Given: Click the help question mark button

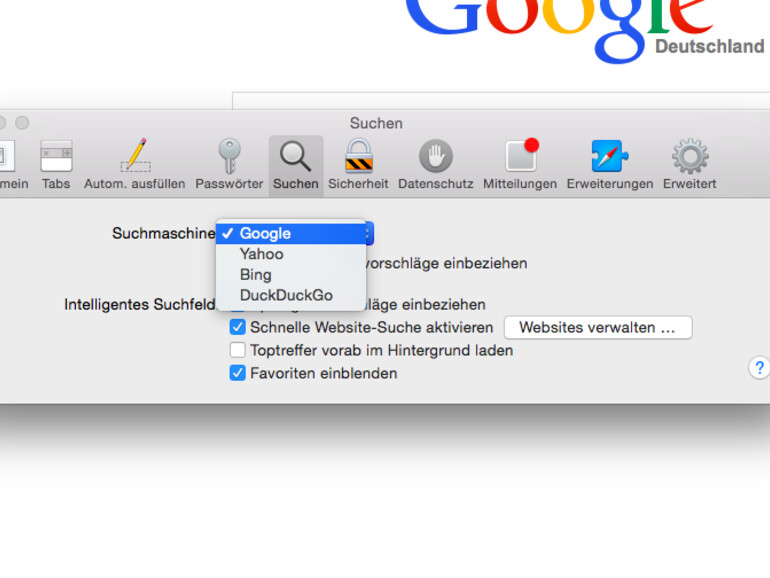Looking at the screenshot, I should click(759, 367).
